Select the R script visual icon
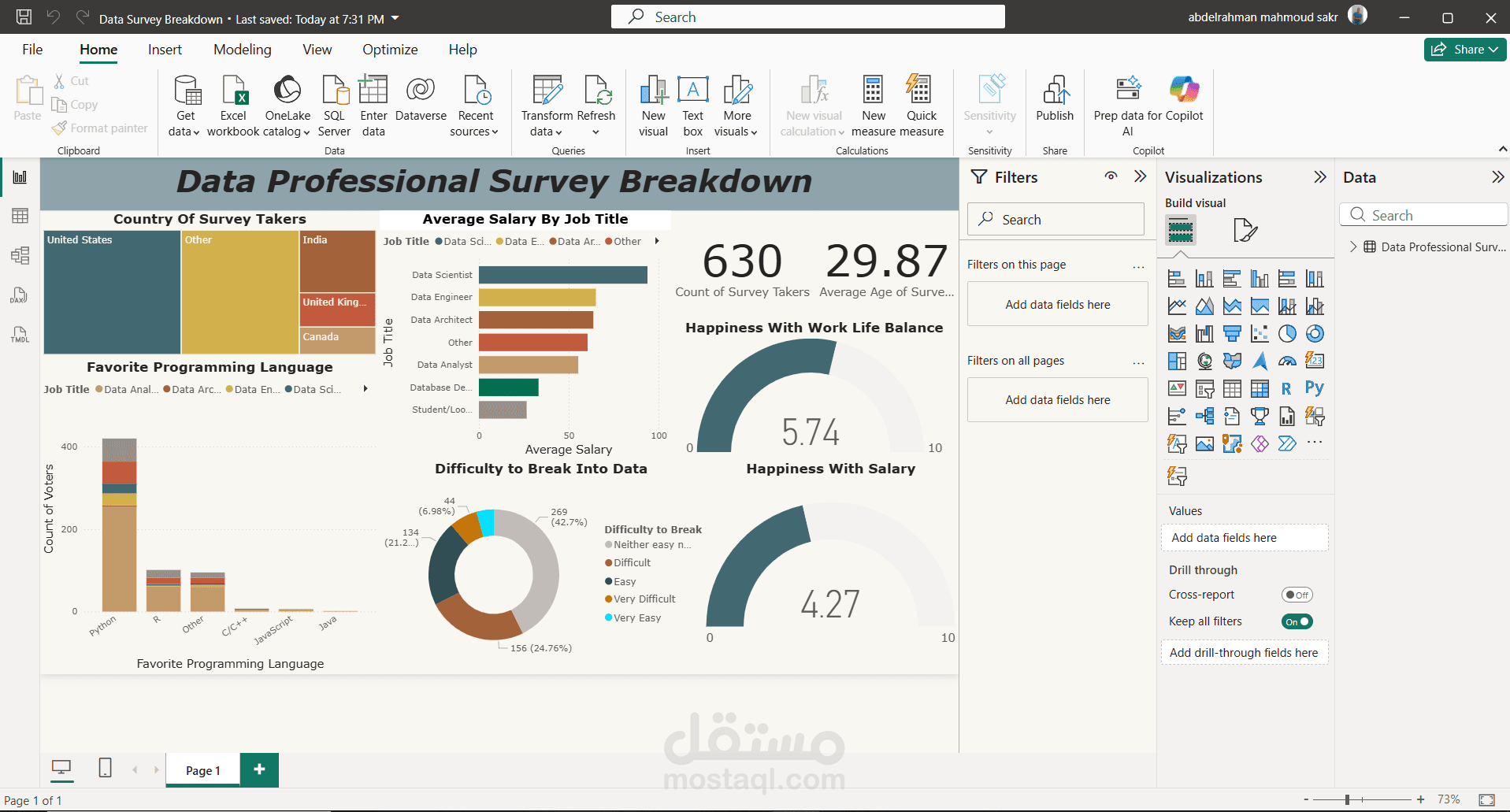Screen dimensions: 1510x812 1286,388
